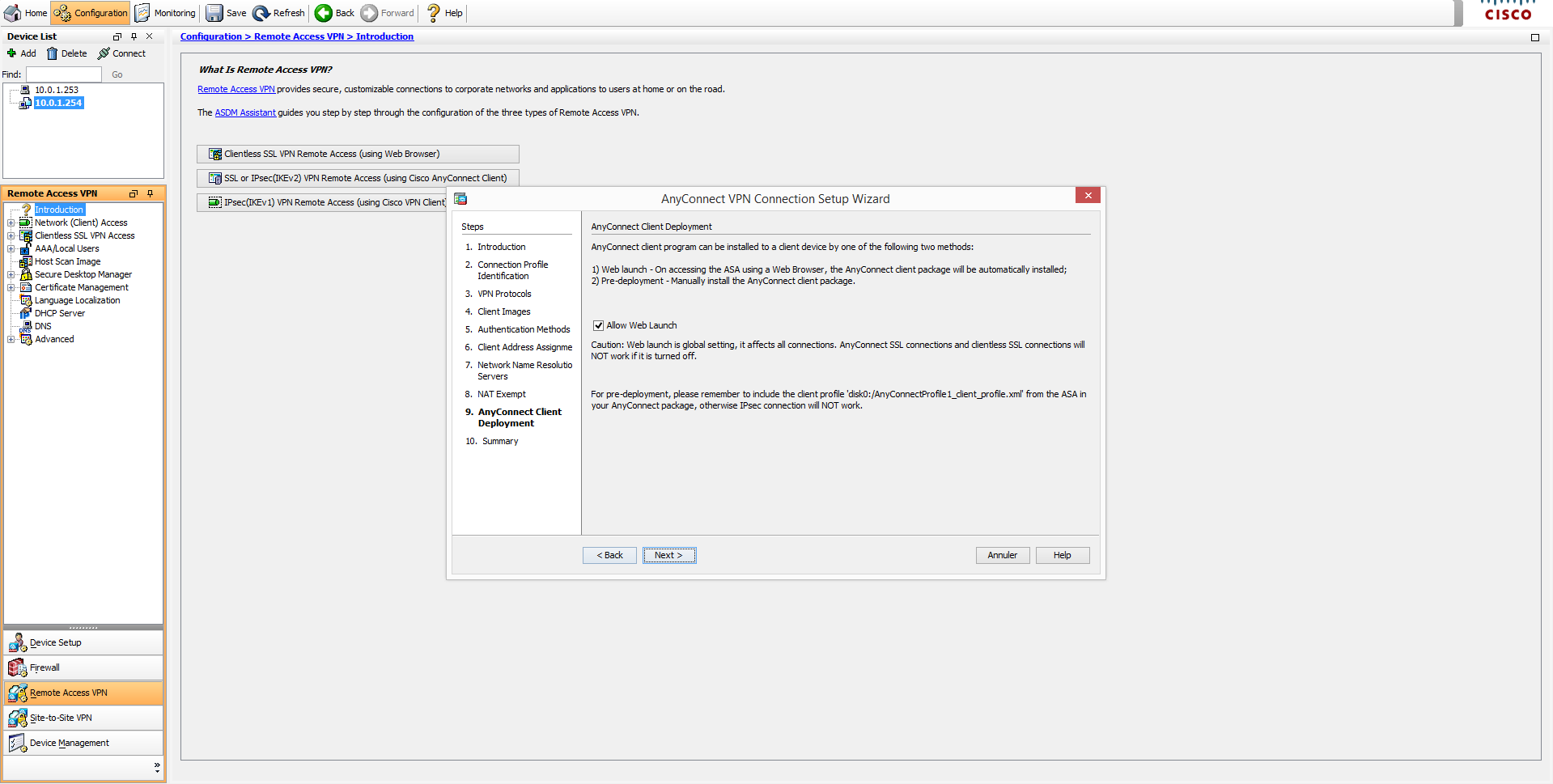The image size is (1553, 784).
Task: Float the Remote Access VPN panel
Action: coord(134,193)
